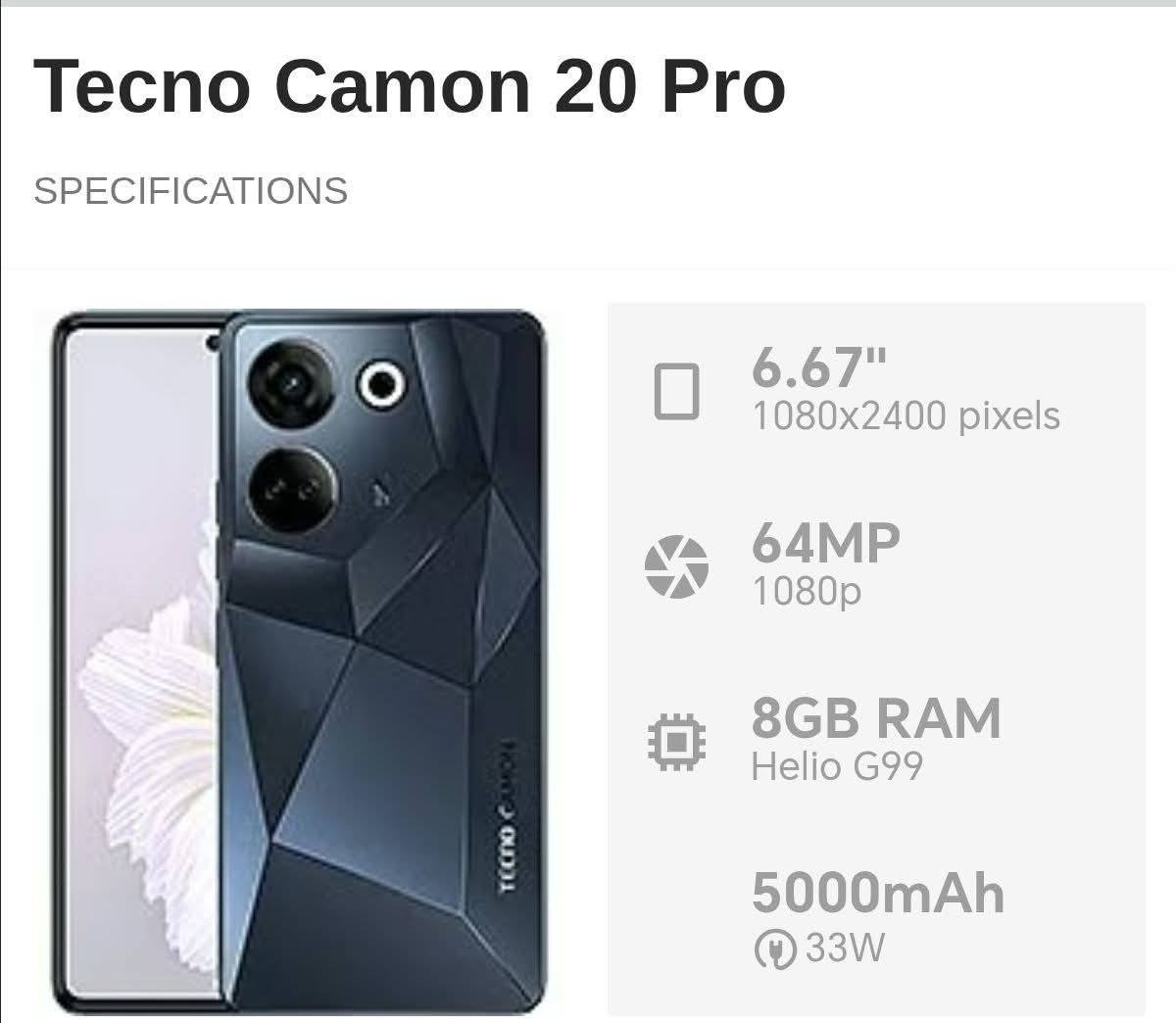This screenshot has height=1023, width=1176.
Task: Click the 8GB RAM spec
Action: point(876,717)
